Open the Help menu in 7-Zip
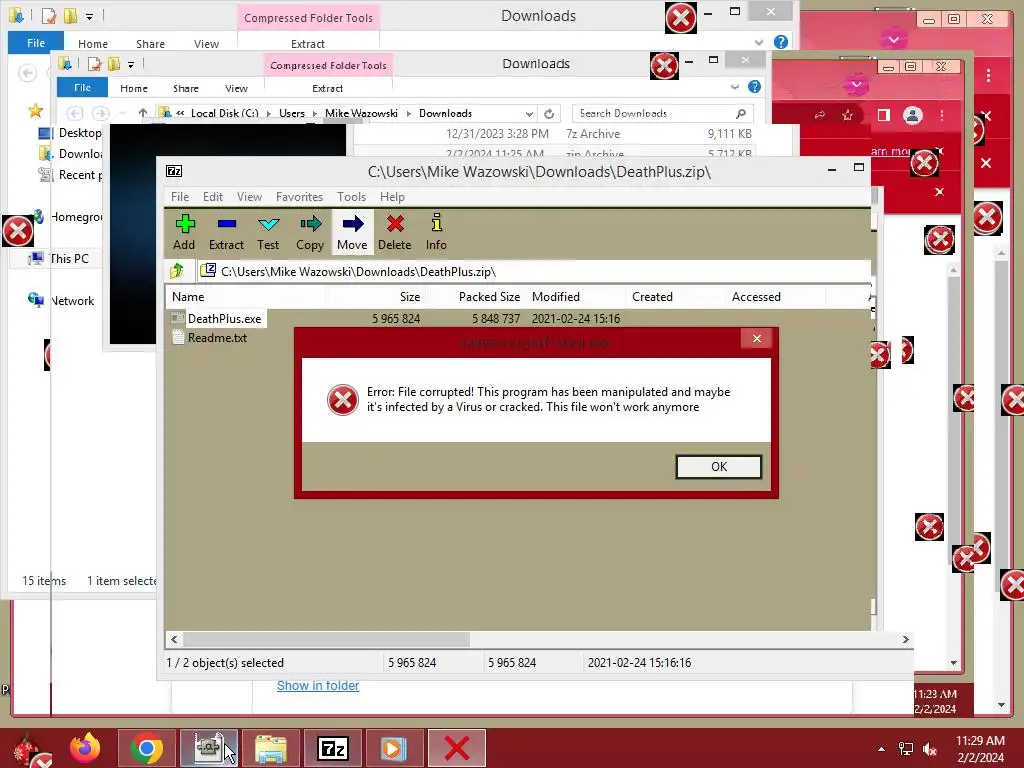Screen dimensions: 1024x768 click(x=392, y=197)
